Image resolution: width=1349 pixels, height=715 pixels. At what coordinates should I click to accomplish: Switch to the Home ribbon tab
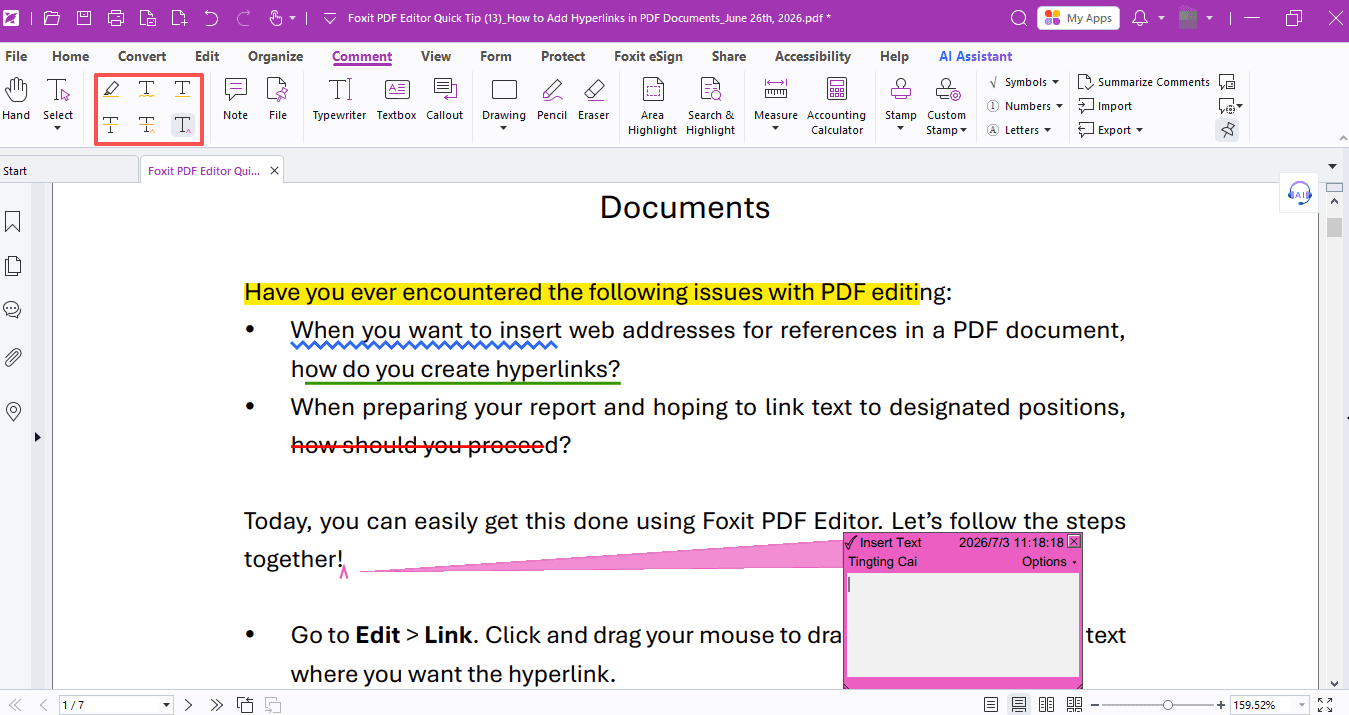point(70,56)
